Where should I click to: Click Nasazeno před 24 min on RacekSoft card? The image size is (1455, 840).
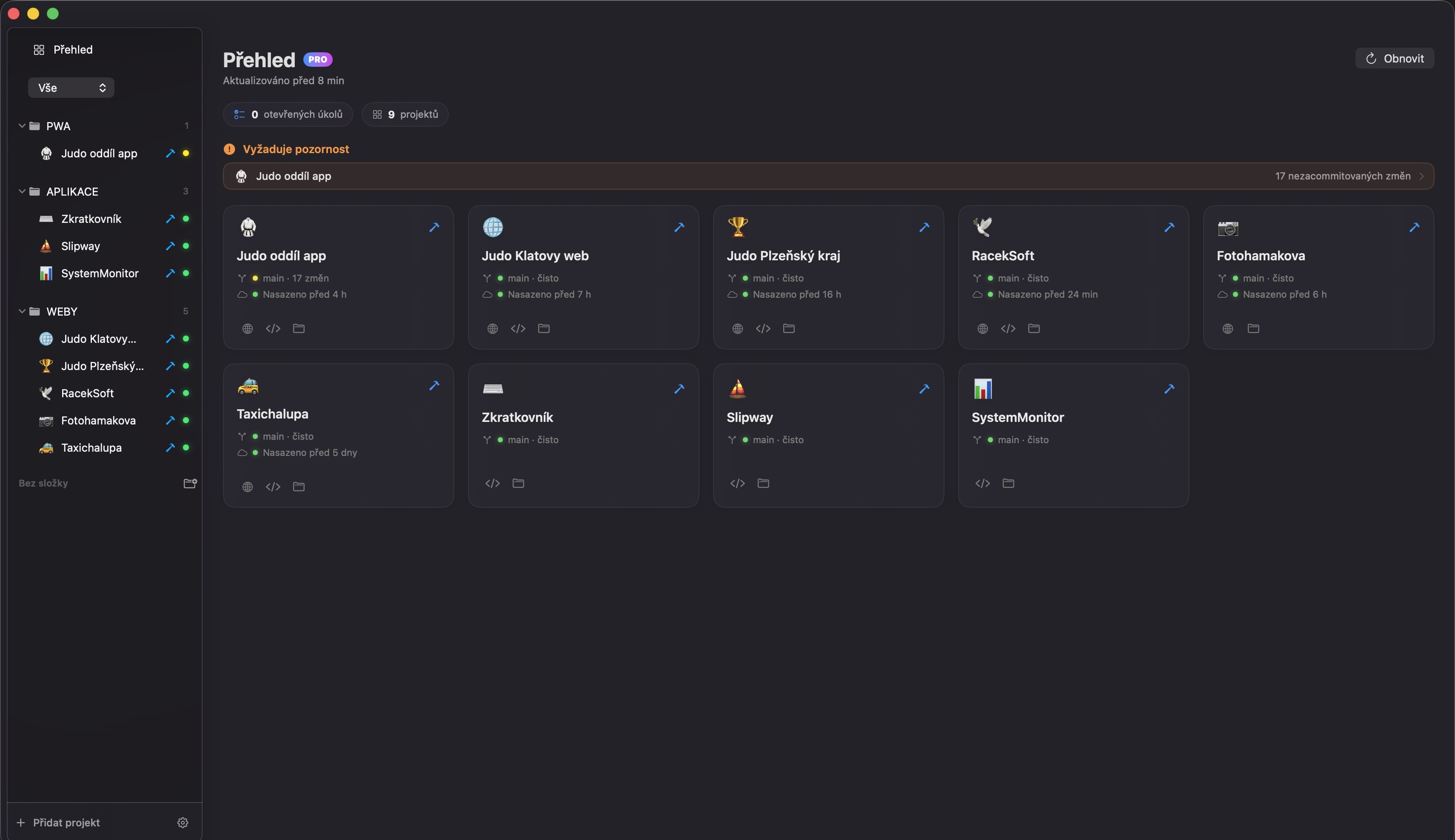pyautogui.click(x=1048, y=294)
